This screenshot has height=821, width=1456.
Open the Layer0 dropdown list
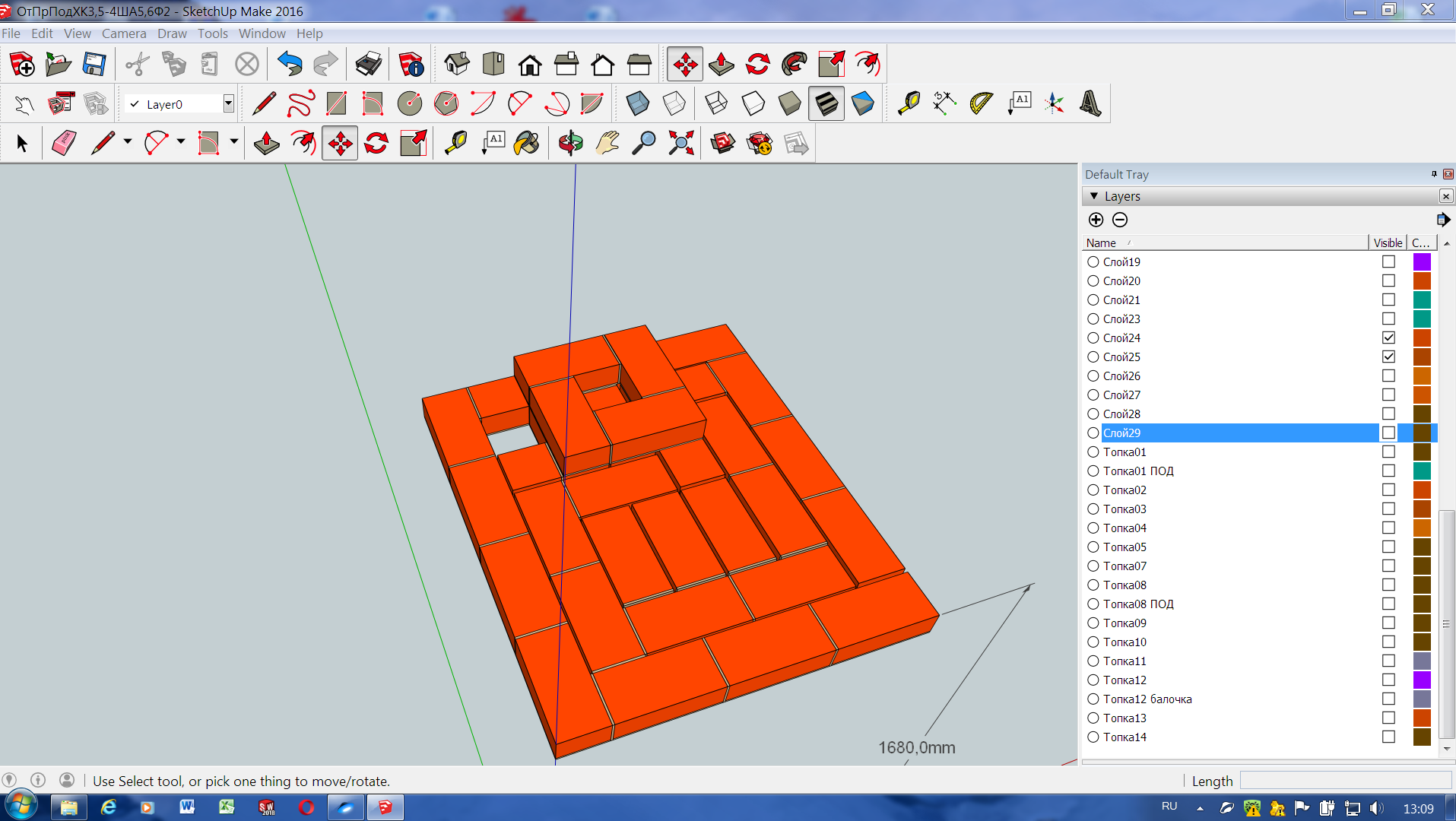(228, 104)
